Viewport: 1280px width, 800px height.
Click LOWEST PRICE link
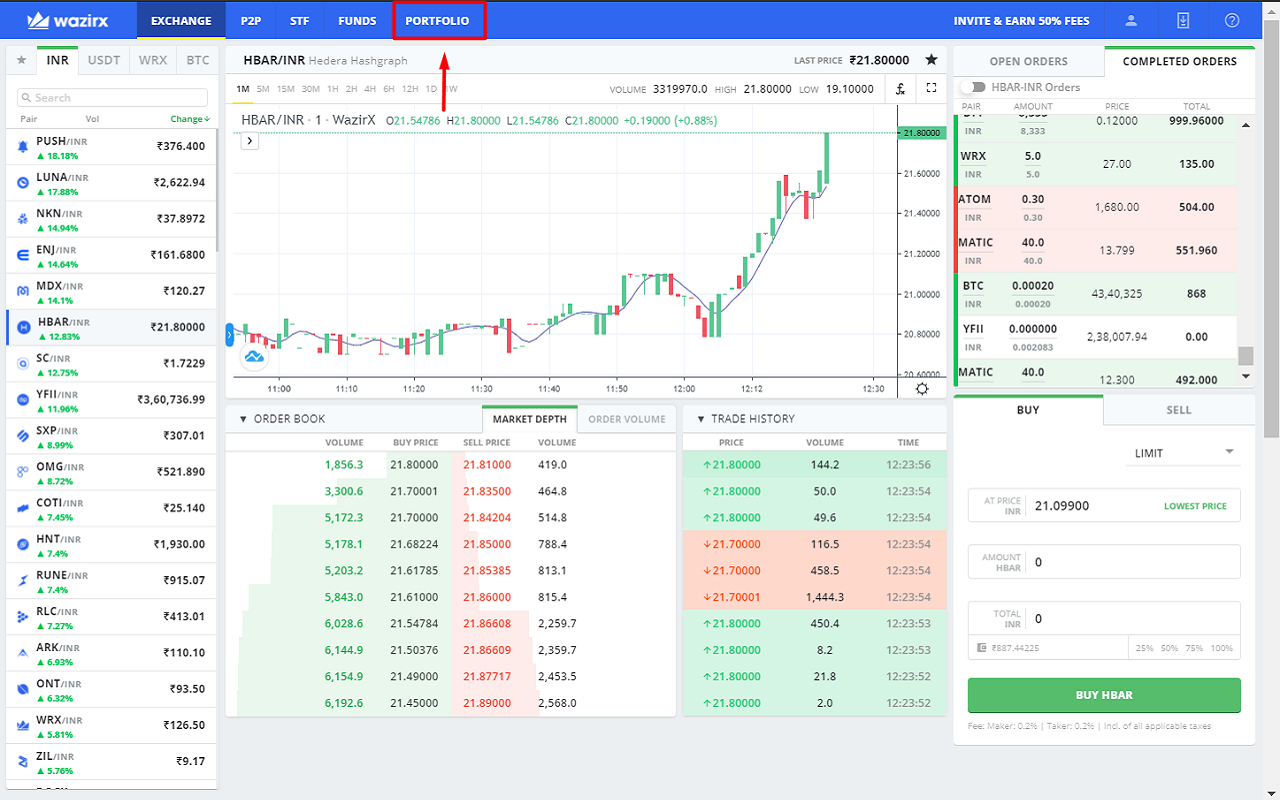1195,506
